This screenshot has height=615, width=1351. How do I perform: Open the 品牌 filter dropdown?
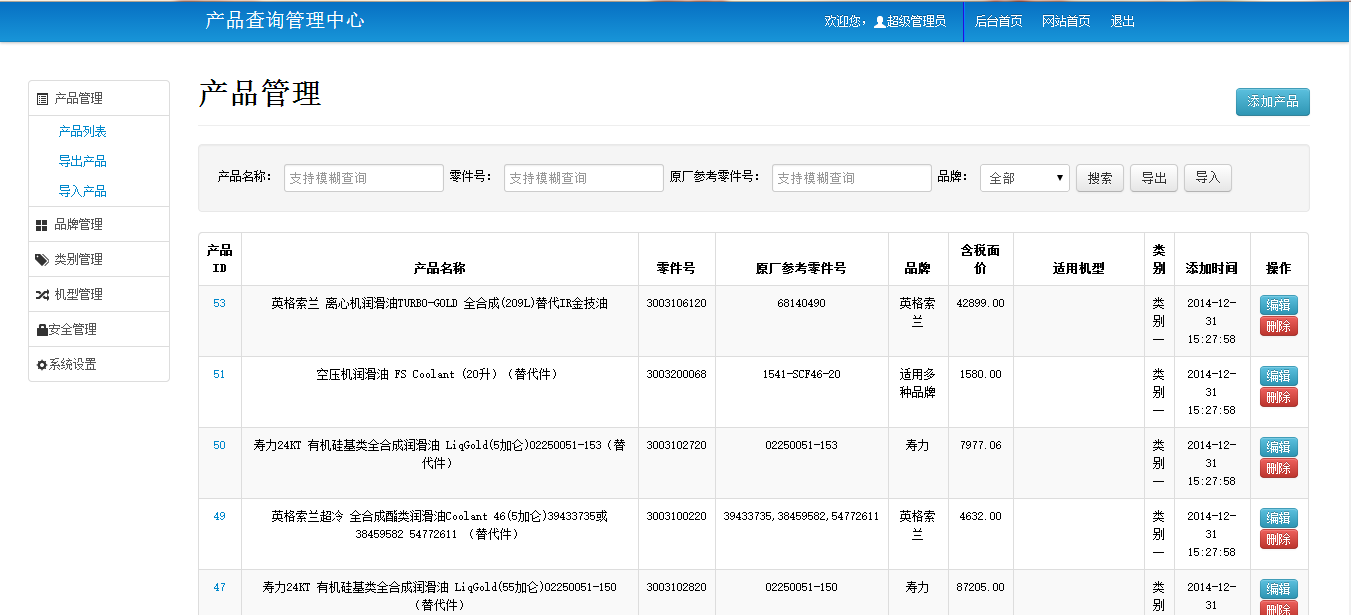click(x=1024, y=178)
